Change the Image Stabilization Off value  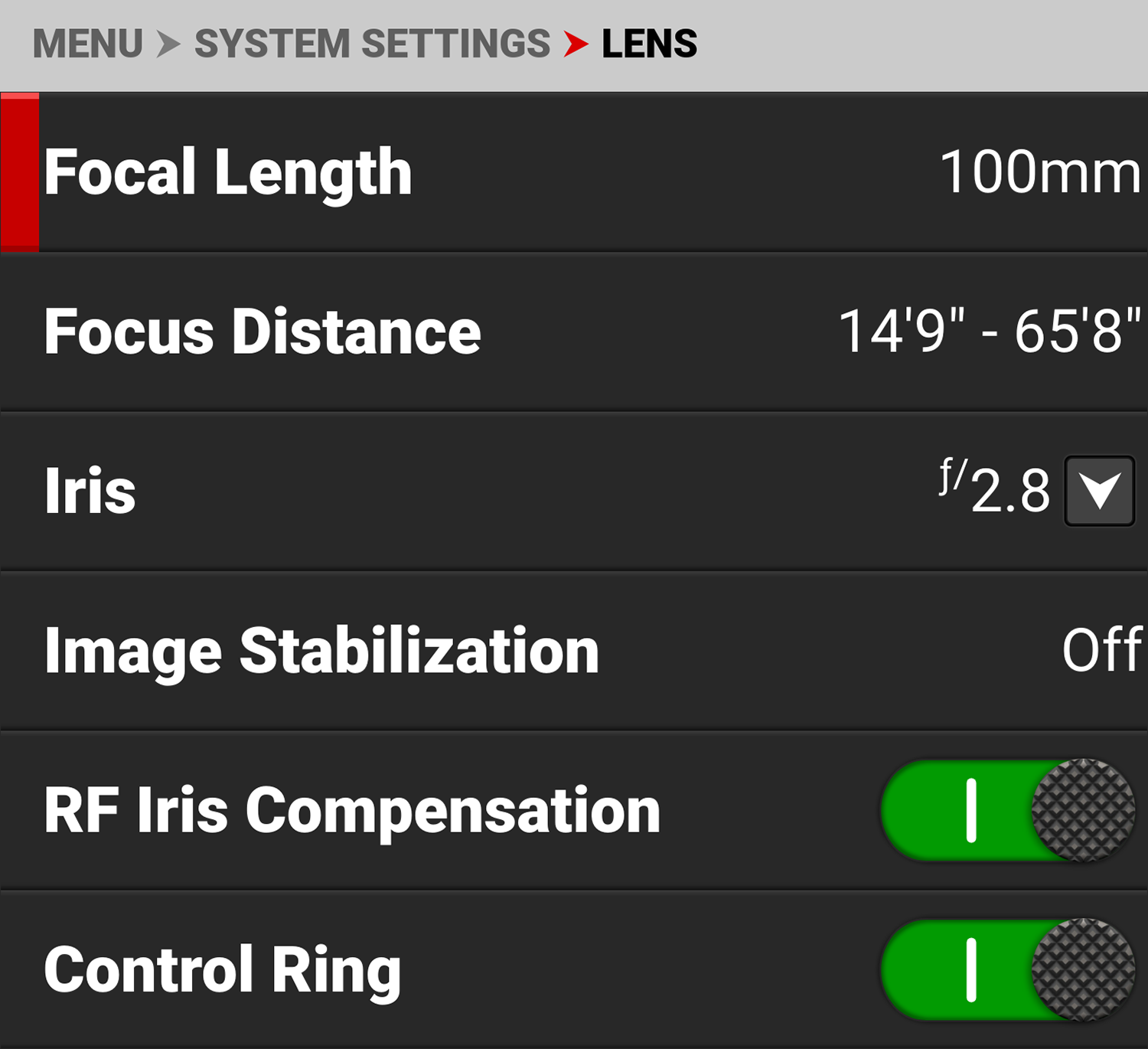(1101, 650)
